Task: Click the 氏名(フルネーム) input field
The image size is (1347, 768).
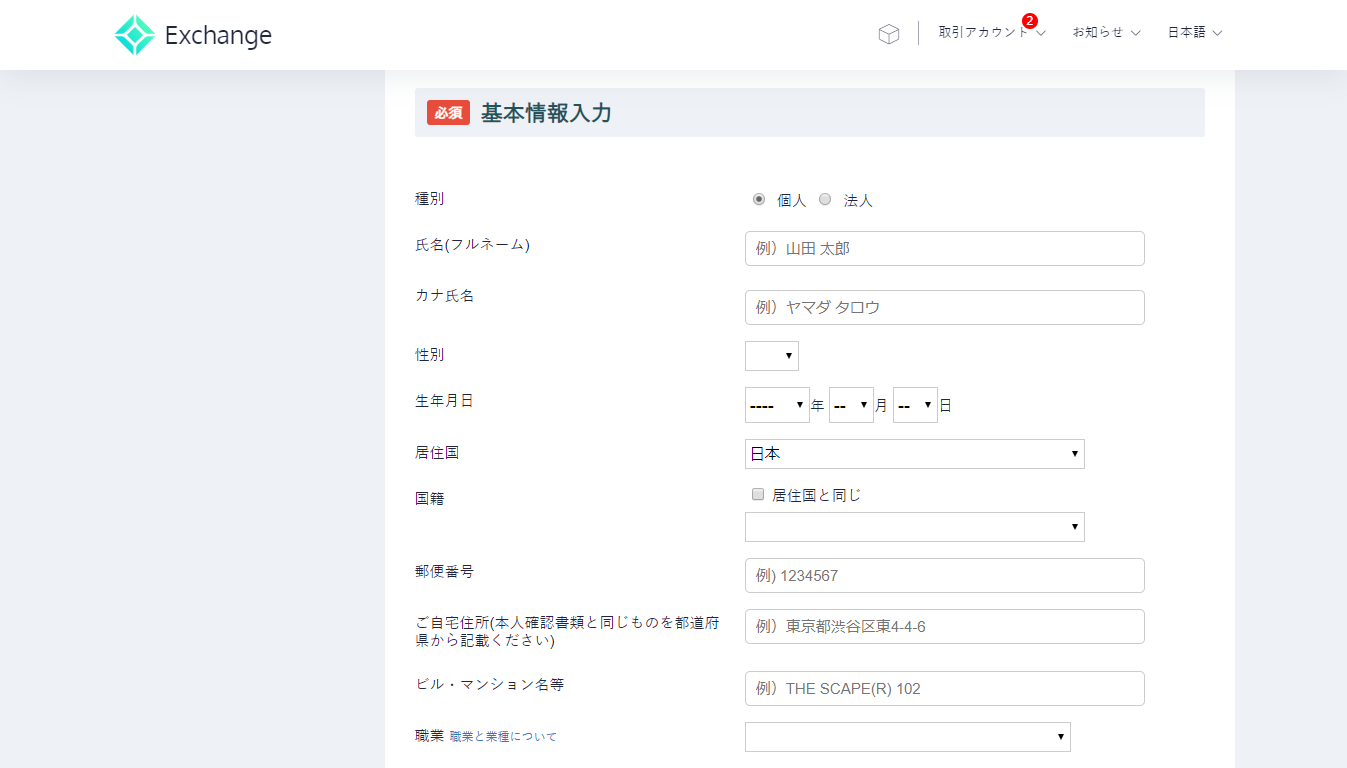Action: pyautogui.click(x=944, y=248)
